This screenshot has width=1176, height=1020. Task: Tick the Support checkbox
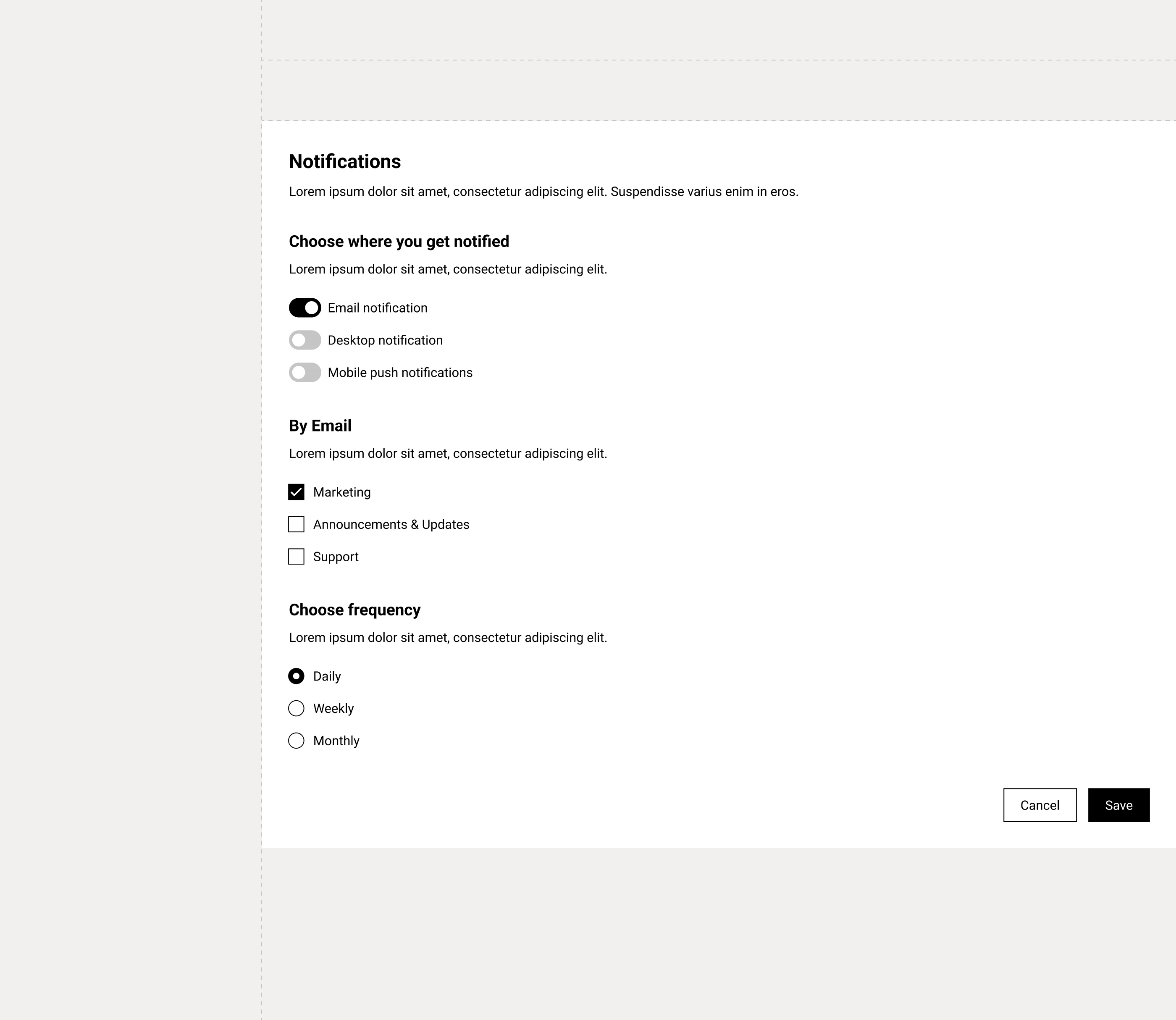click(297, 557)
